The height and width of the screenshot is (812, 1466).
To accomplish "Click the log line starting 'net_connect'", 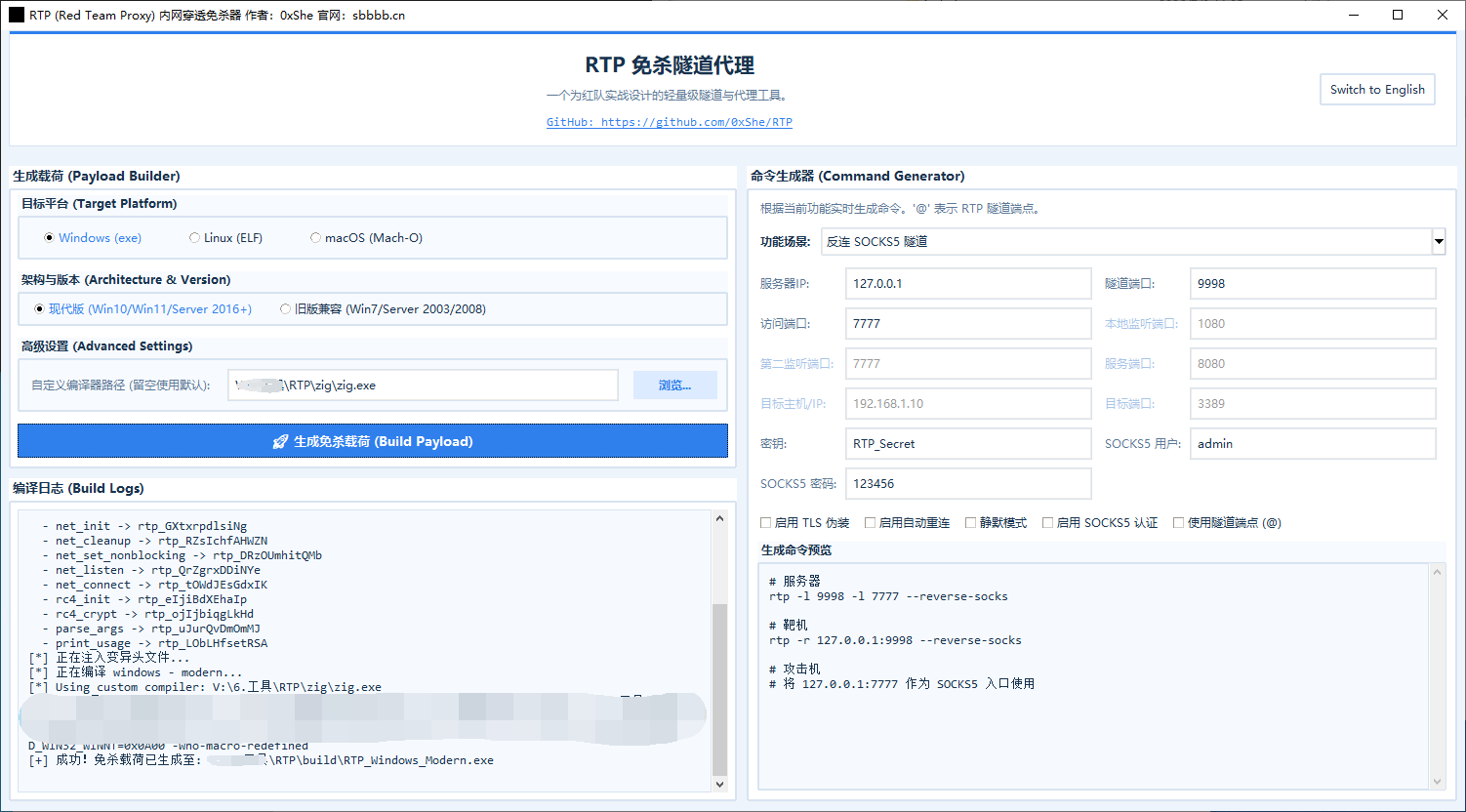I will [154, 585].
